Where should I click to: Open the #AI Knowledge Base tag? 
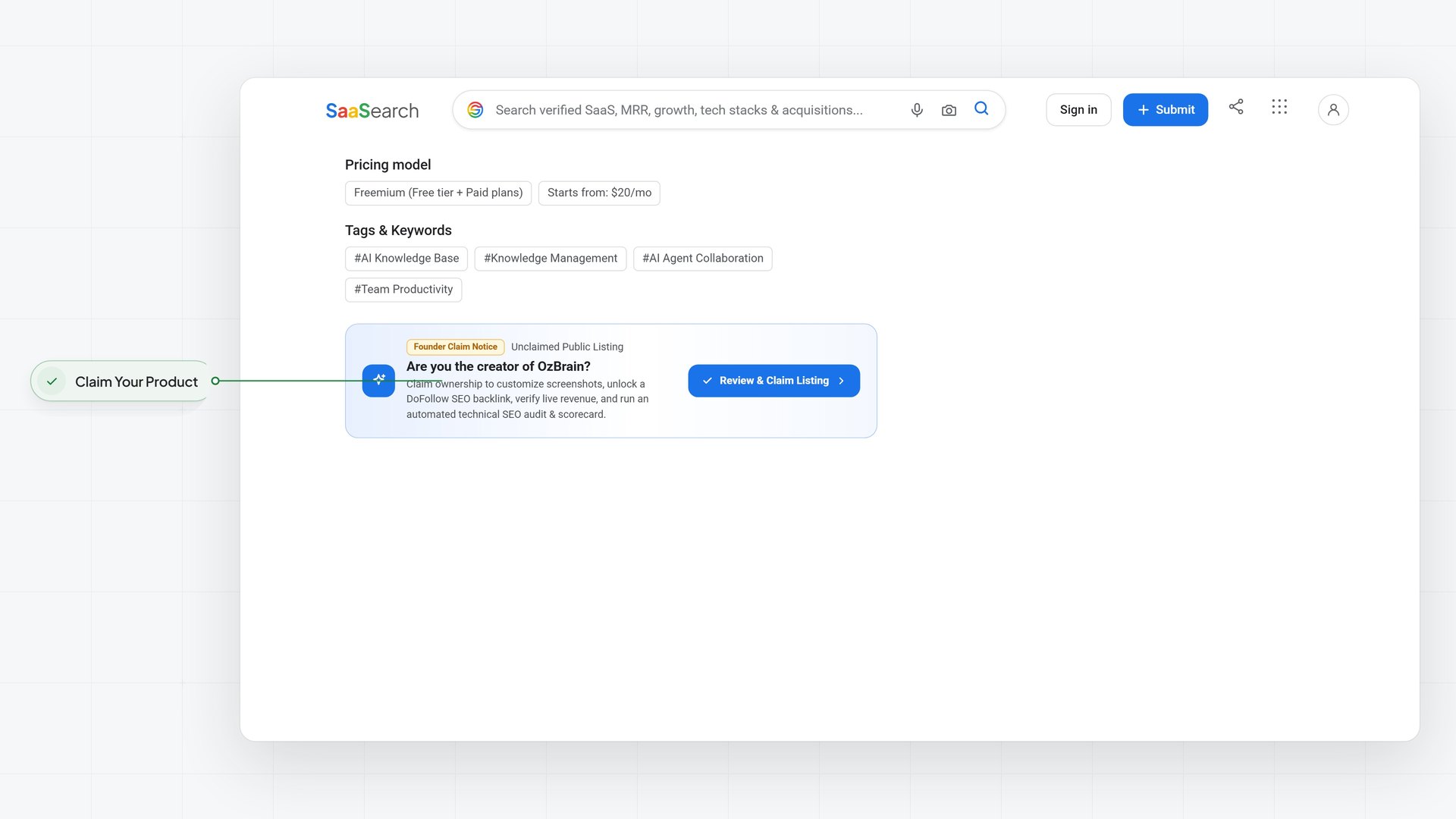click(406, 259)
